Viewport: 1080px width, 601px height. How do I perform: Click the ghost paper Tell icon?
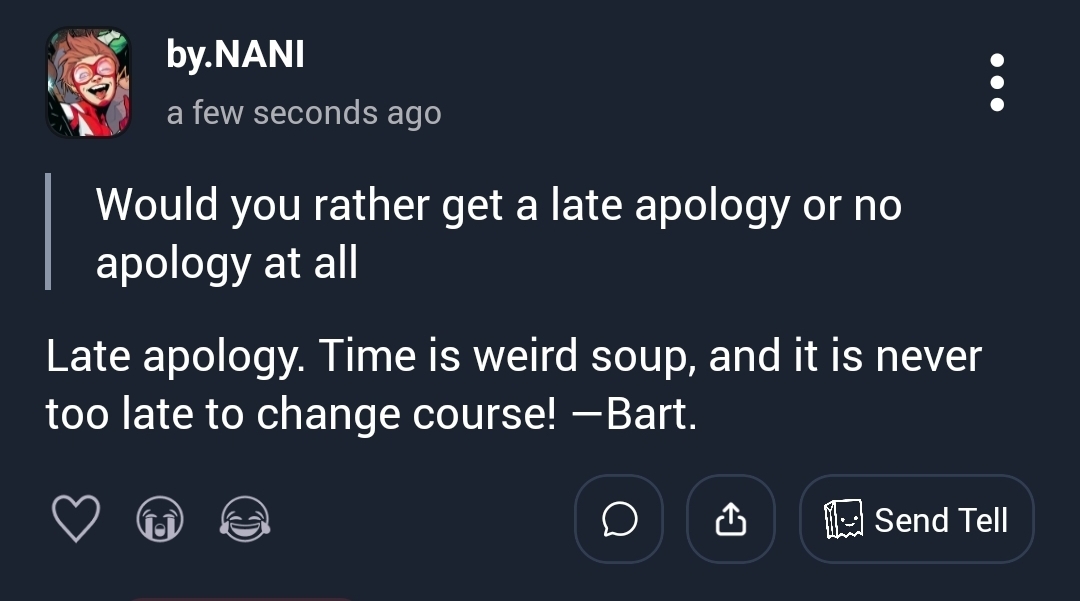[x=842, y=520]
